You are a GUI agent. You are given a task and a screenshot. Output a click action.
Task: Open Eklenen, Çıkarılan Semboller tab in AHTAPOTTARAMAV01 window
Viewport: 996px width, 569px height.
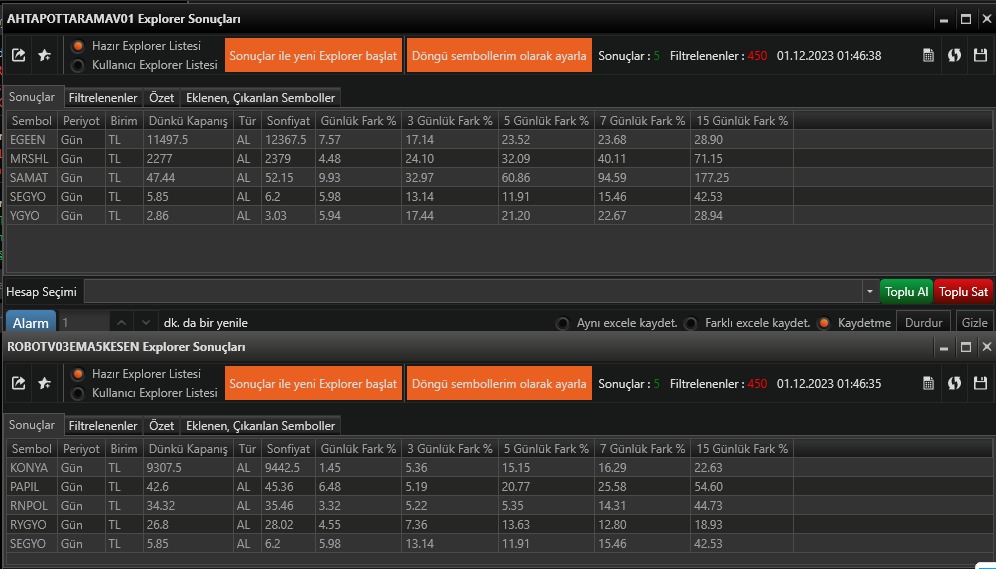click(x=260, y=98)
